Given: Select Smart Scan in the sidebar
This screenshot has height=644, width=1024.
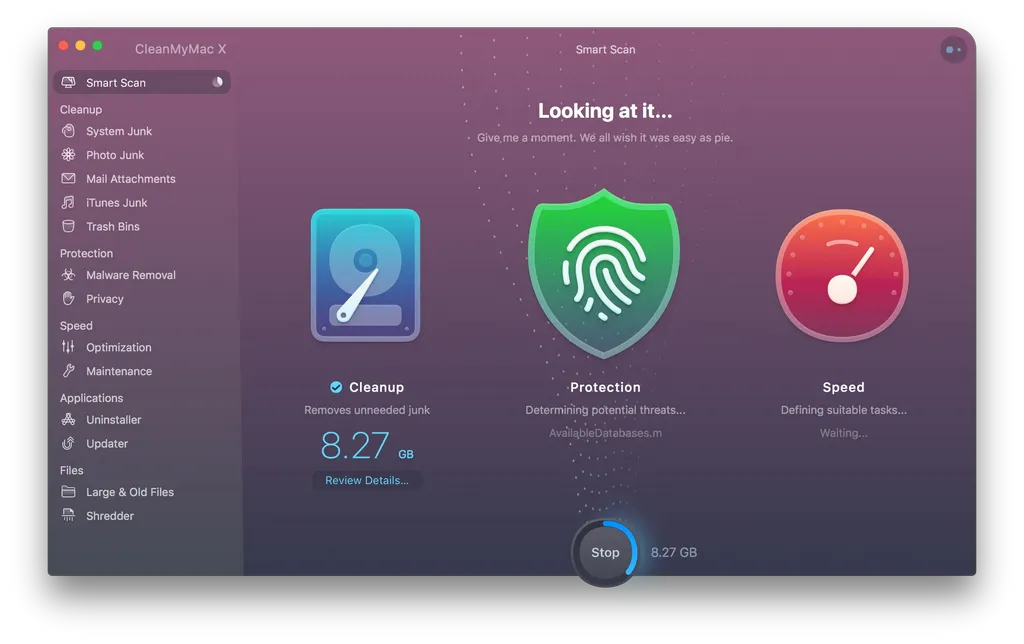Looking at the screenshot, I should click(x=142, y=82).
